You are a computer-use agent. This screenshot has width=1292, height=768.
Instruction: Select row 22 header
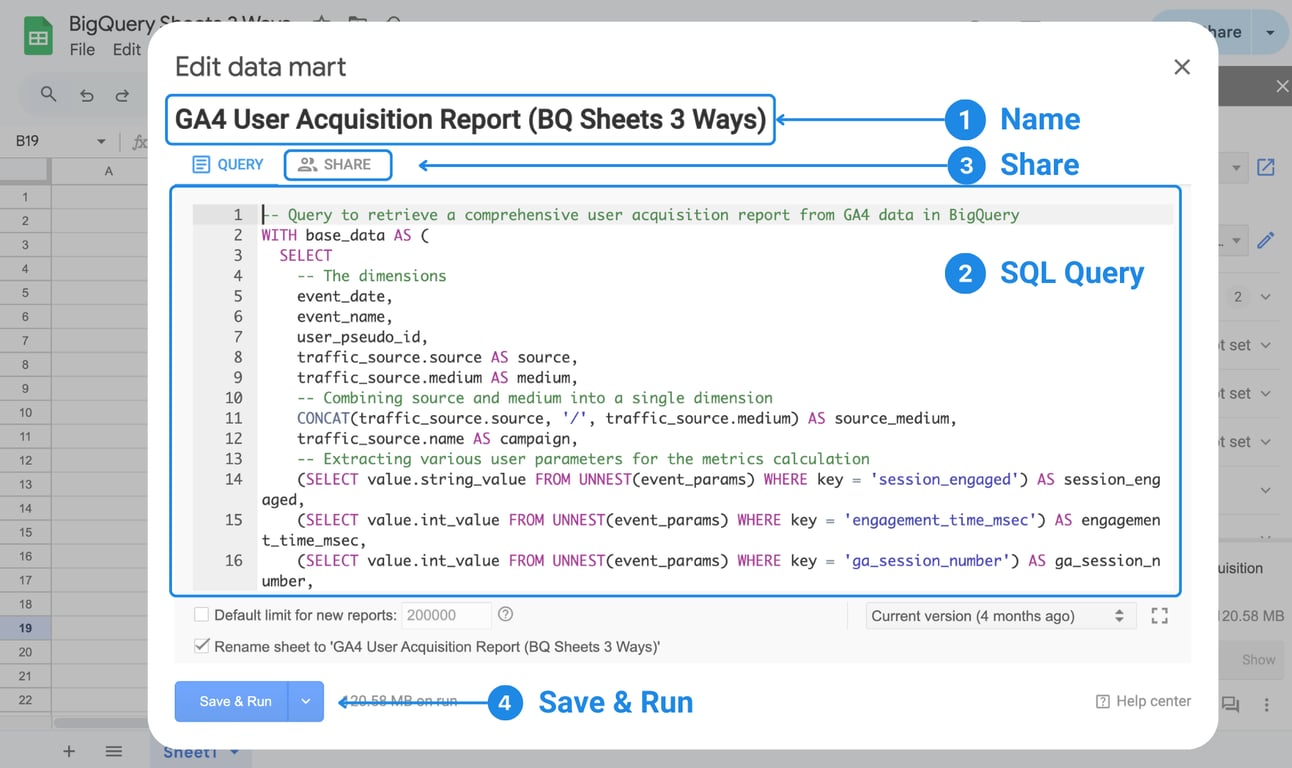25,700
